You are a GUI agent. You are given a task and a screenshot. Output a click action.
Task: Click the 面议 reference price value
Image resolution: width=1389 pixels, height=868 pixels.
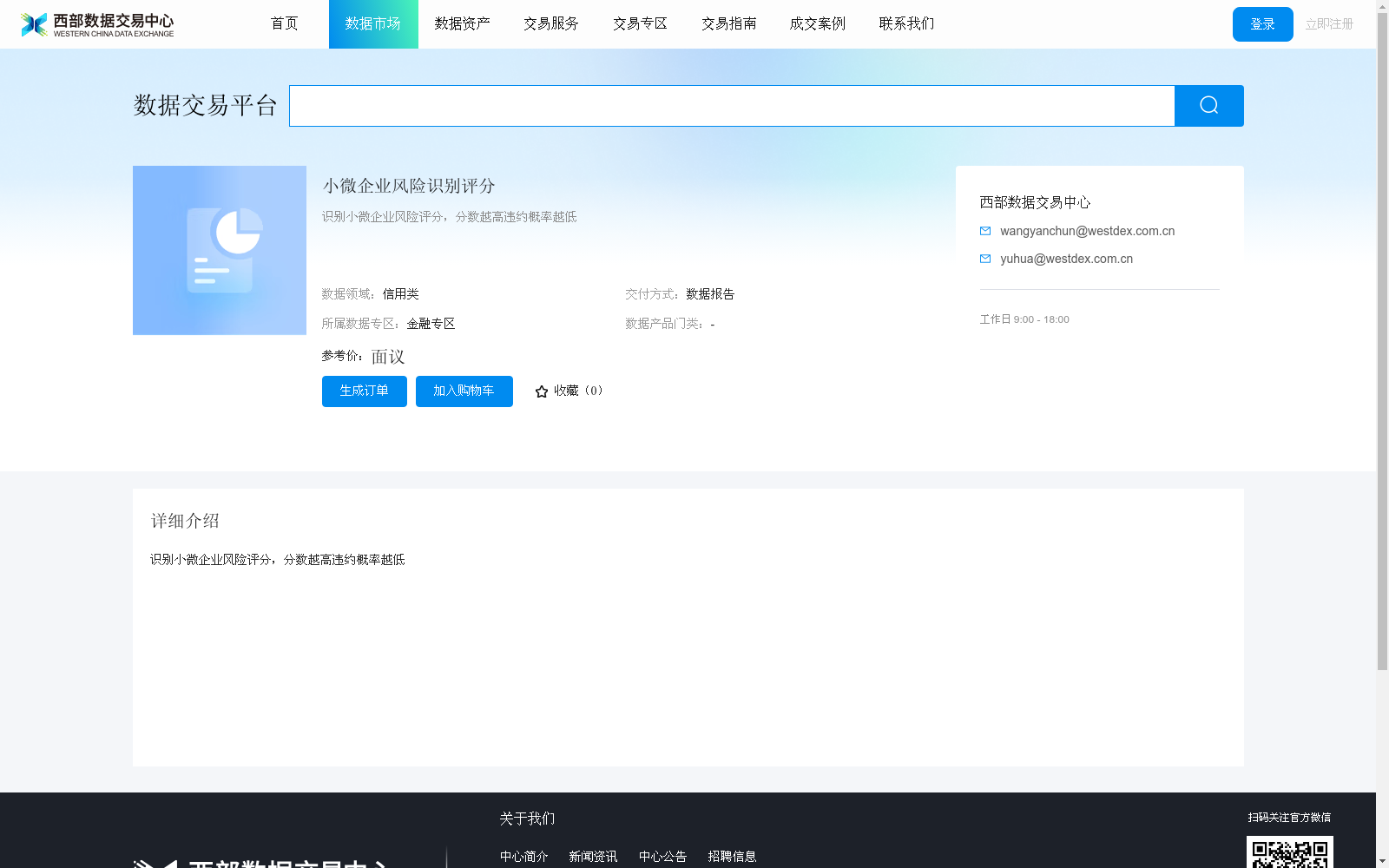tap(388, 357)
